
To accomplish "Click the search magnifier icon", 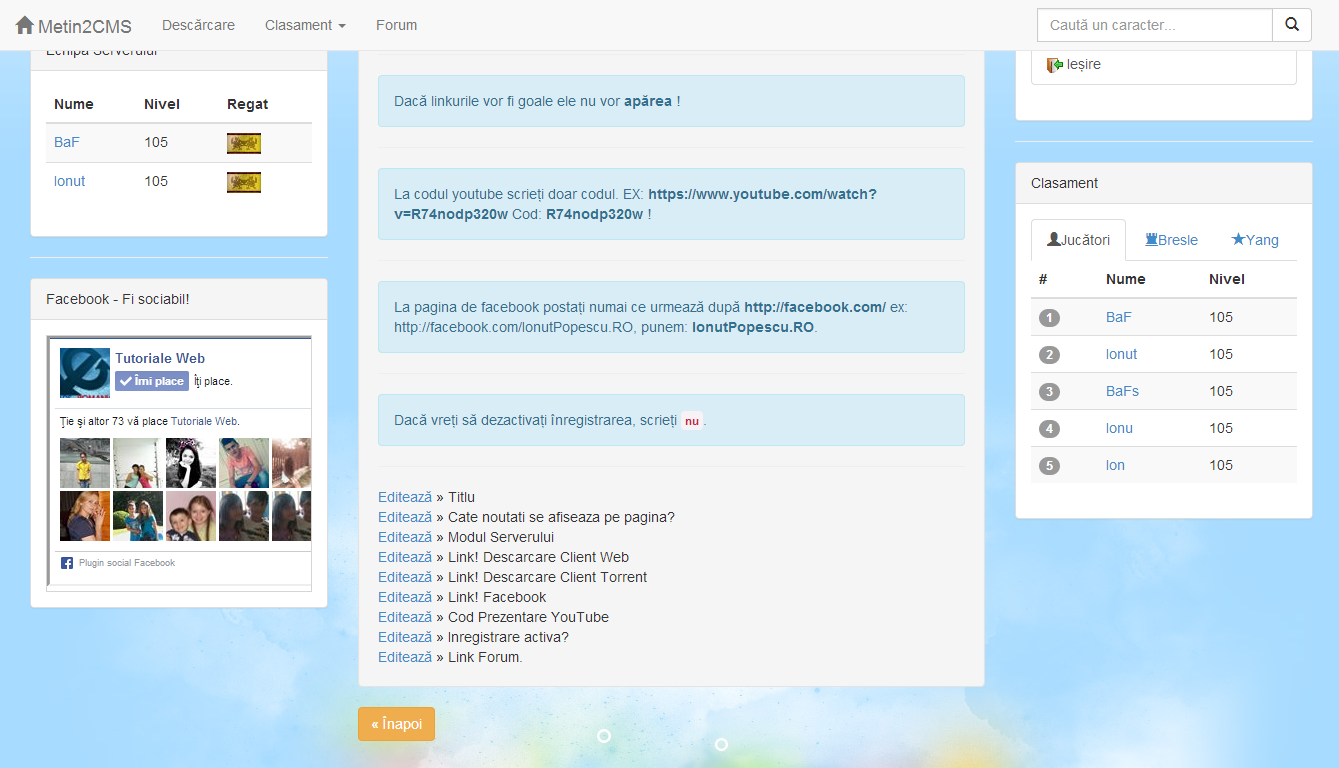I will pos(1291,25).
